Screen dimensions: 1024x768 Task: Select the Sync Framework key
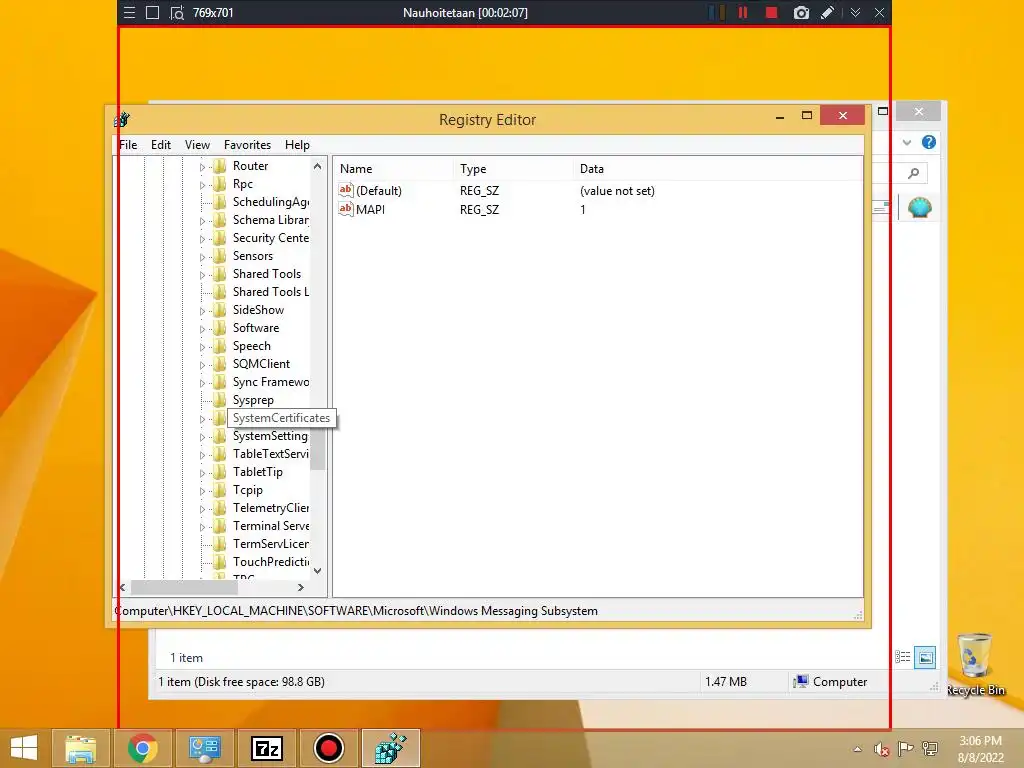(270, 382)
